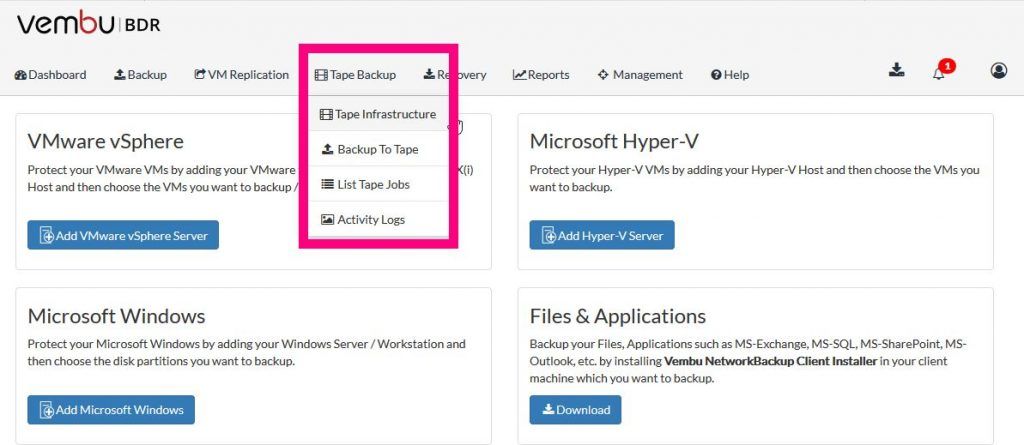
Task: Open the Dashboard menu item
Action: click(50, 74)
